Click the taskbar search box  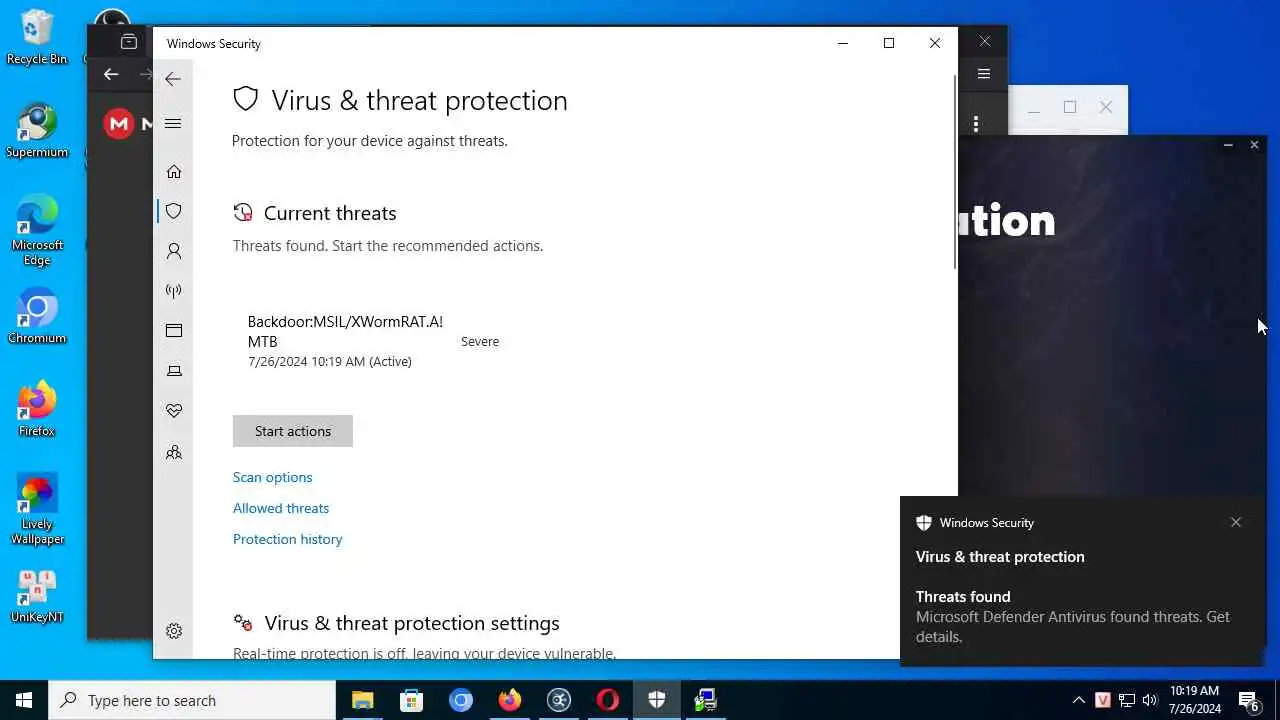coord(192,700)
